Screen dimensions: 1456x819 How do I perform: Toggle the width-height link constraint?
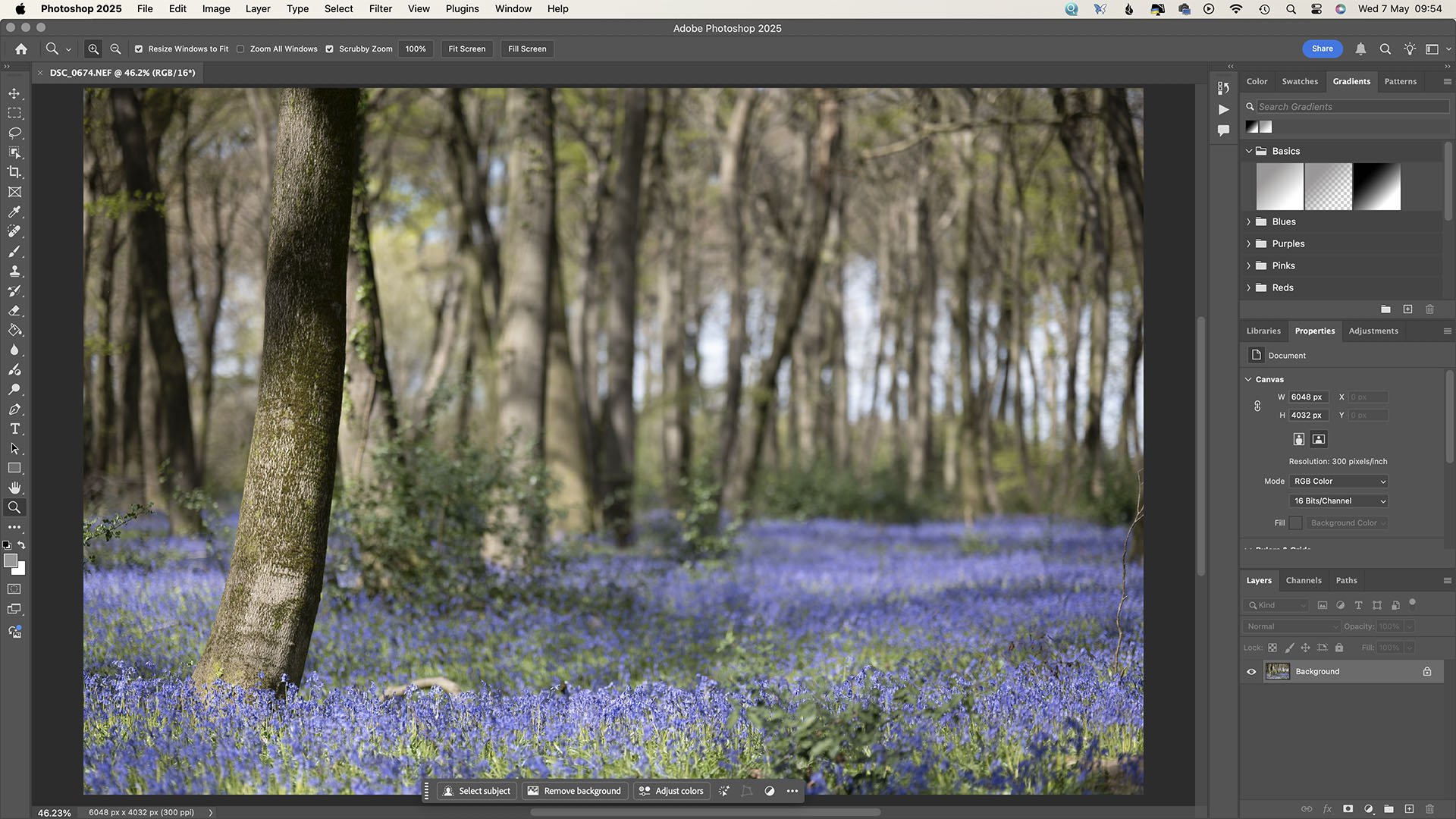1257,406
